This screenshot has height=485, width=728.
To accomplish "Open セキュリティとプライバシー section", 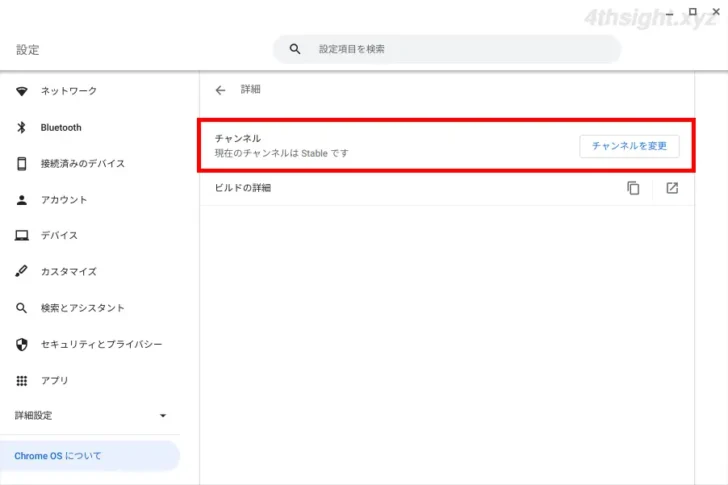I will [x=101, y=344].
